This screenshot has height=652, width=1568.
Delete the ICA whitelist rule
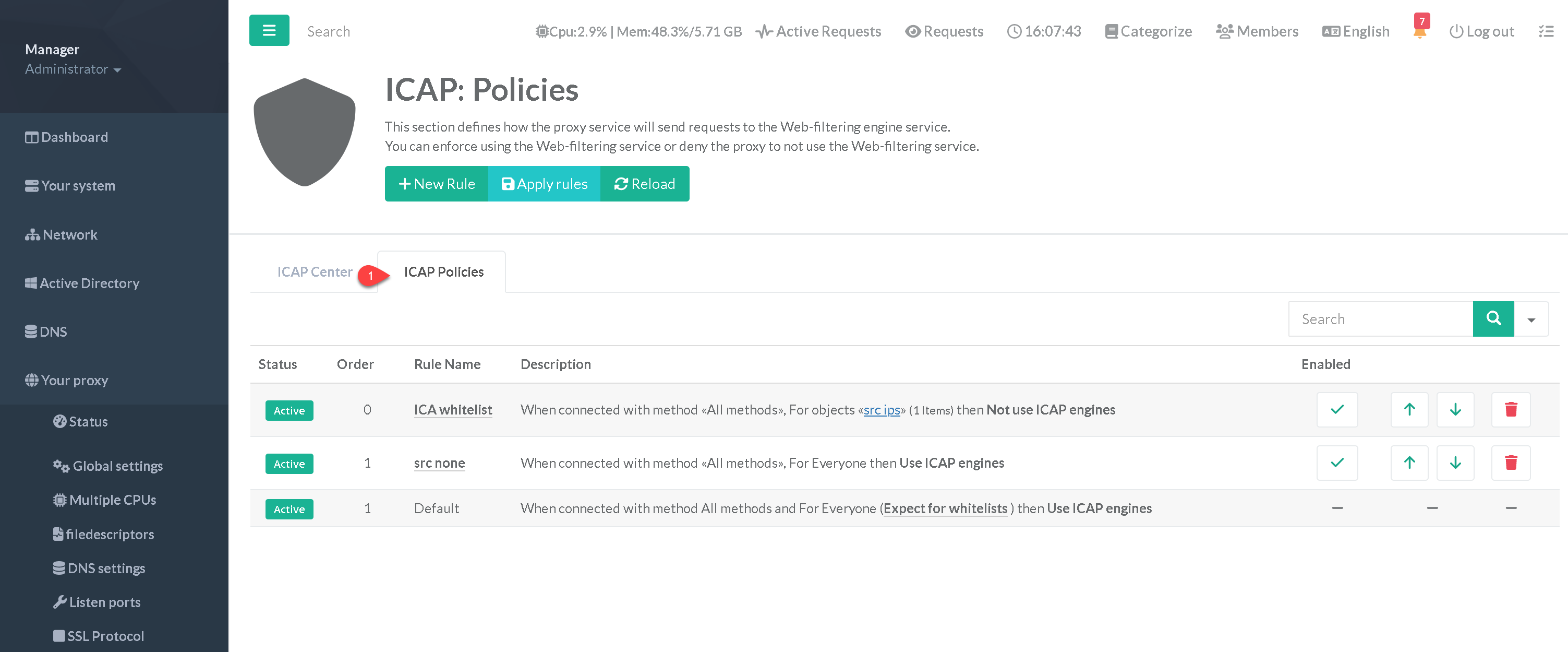point(1510,409)
